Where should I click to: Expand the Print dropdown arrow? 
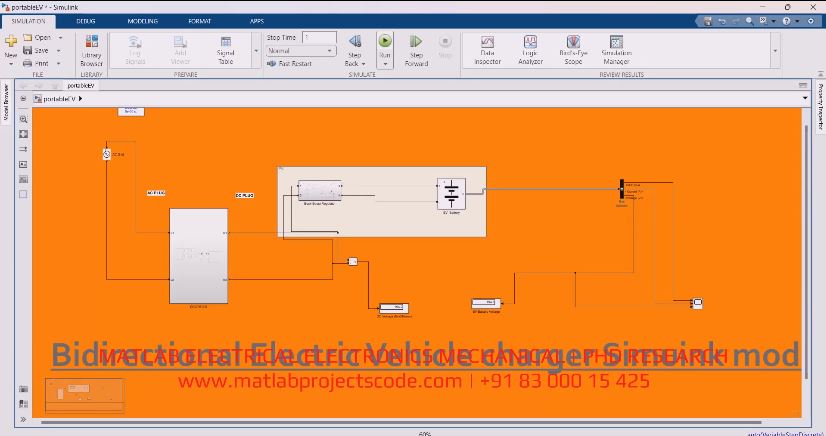[58, 63]
